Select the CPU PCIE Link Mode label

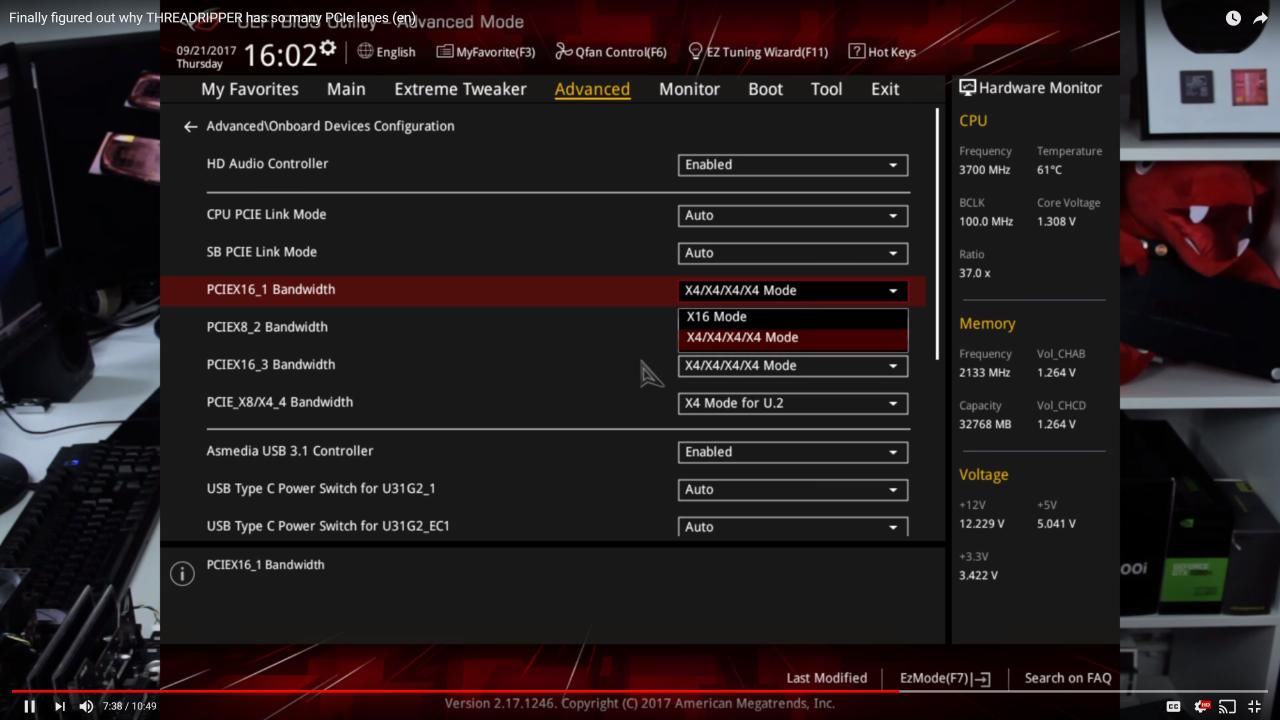266,214
